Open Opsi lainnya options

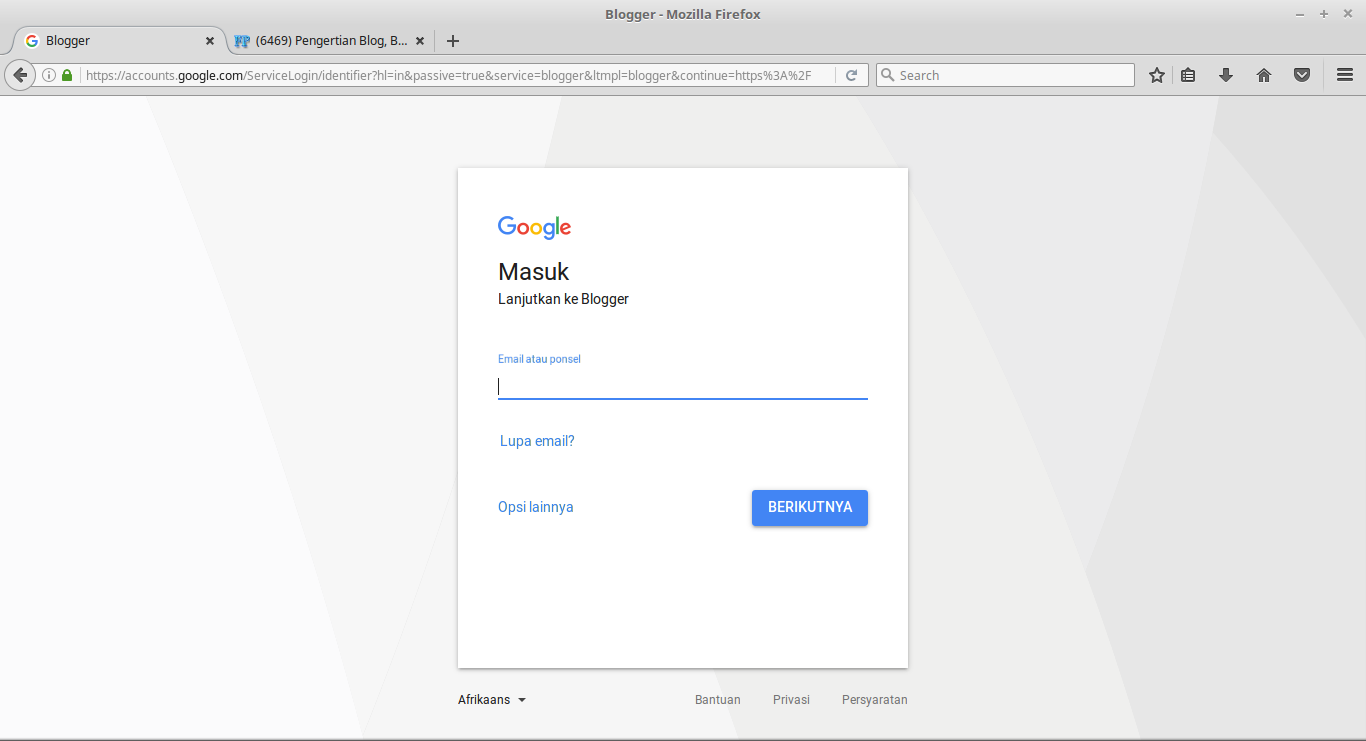[536, 507]
